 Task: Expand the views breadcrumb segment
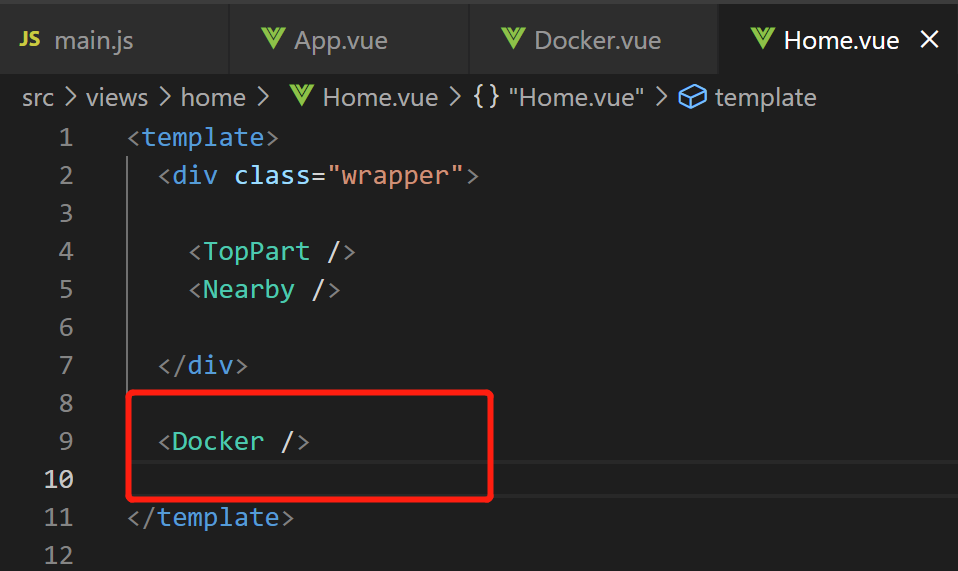117,97
